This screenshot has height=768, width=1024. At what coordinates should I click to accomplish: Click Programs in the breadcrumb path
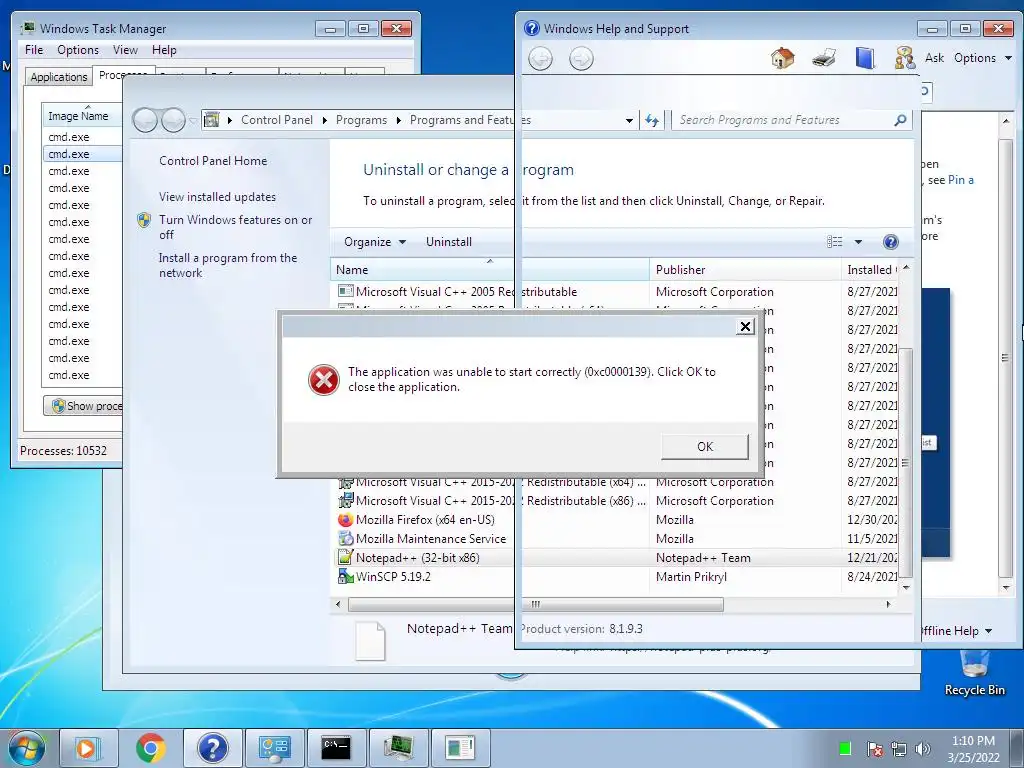click(x=361, y=120)
